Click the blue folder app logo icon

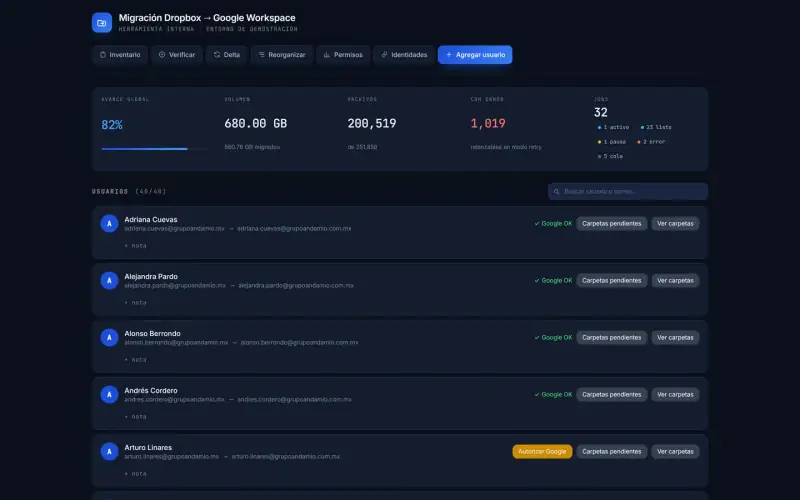pyautogui.click(x=102, y=23)
